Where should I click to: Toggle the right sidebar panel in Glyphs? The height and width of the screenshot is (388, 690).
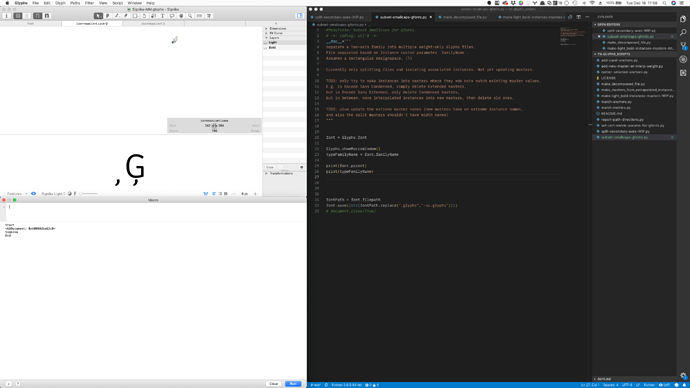(300, 16)
